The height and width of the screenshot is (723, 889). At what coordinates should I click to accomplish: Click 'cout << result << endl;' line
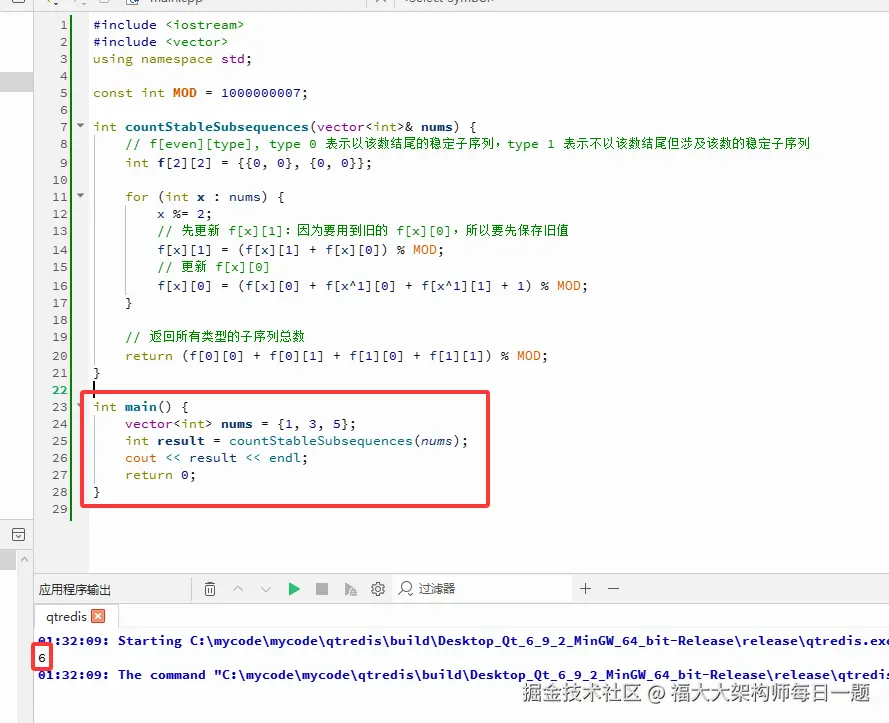216,458
